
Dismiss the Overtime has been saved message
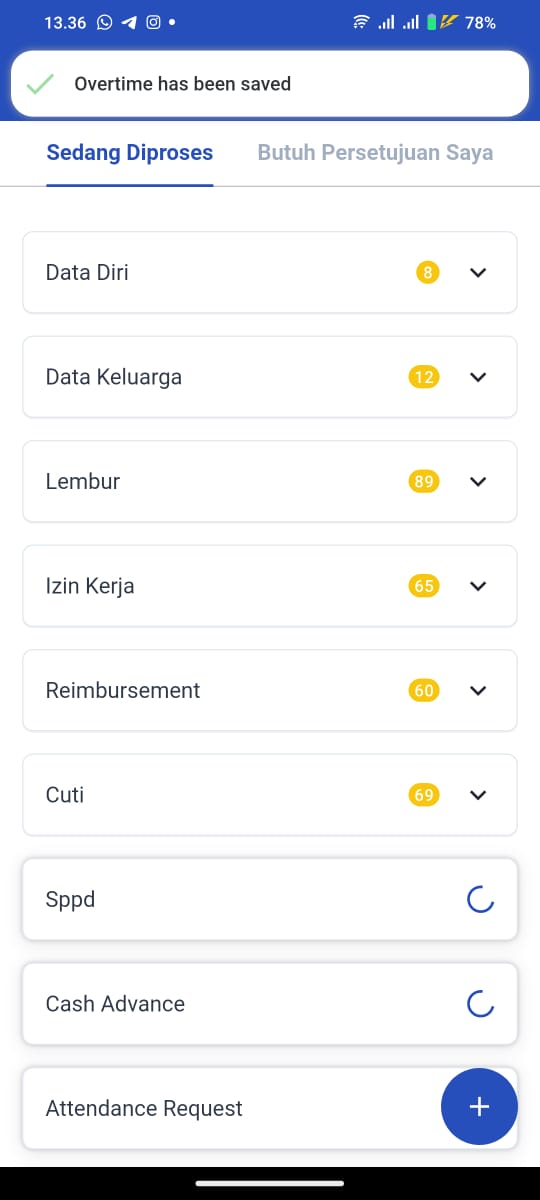tap(270, 84)
